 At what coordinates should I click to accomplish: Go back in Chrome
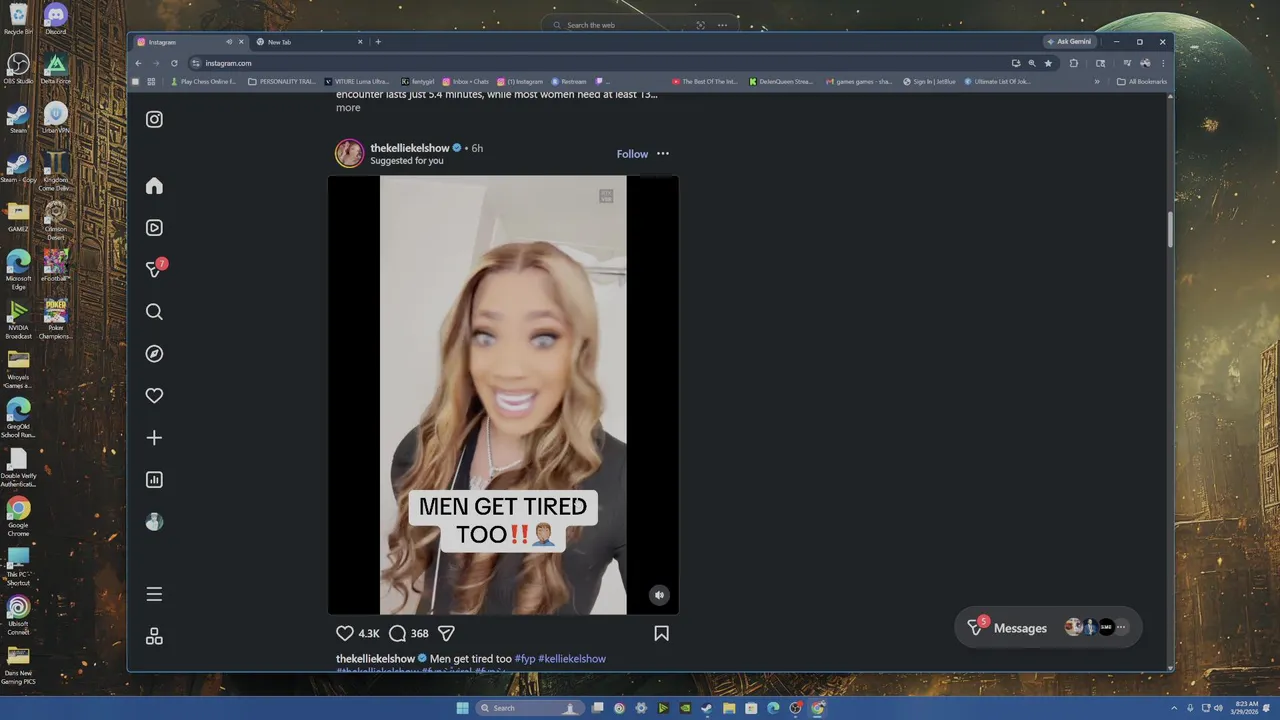pyautogui.click(x=139, y=63)
